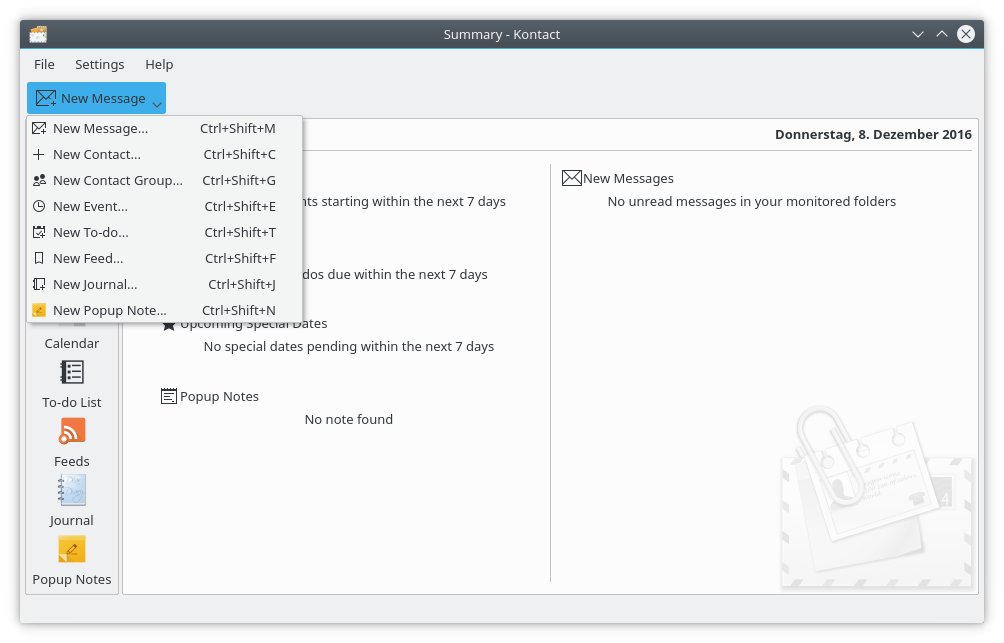The width and height of the screenshot is (1004, 643).
Task: Open the Popup Notes sidebar icon
Action: click(x=72, y=549)
